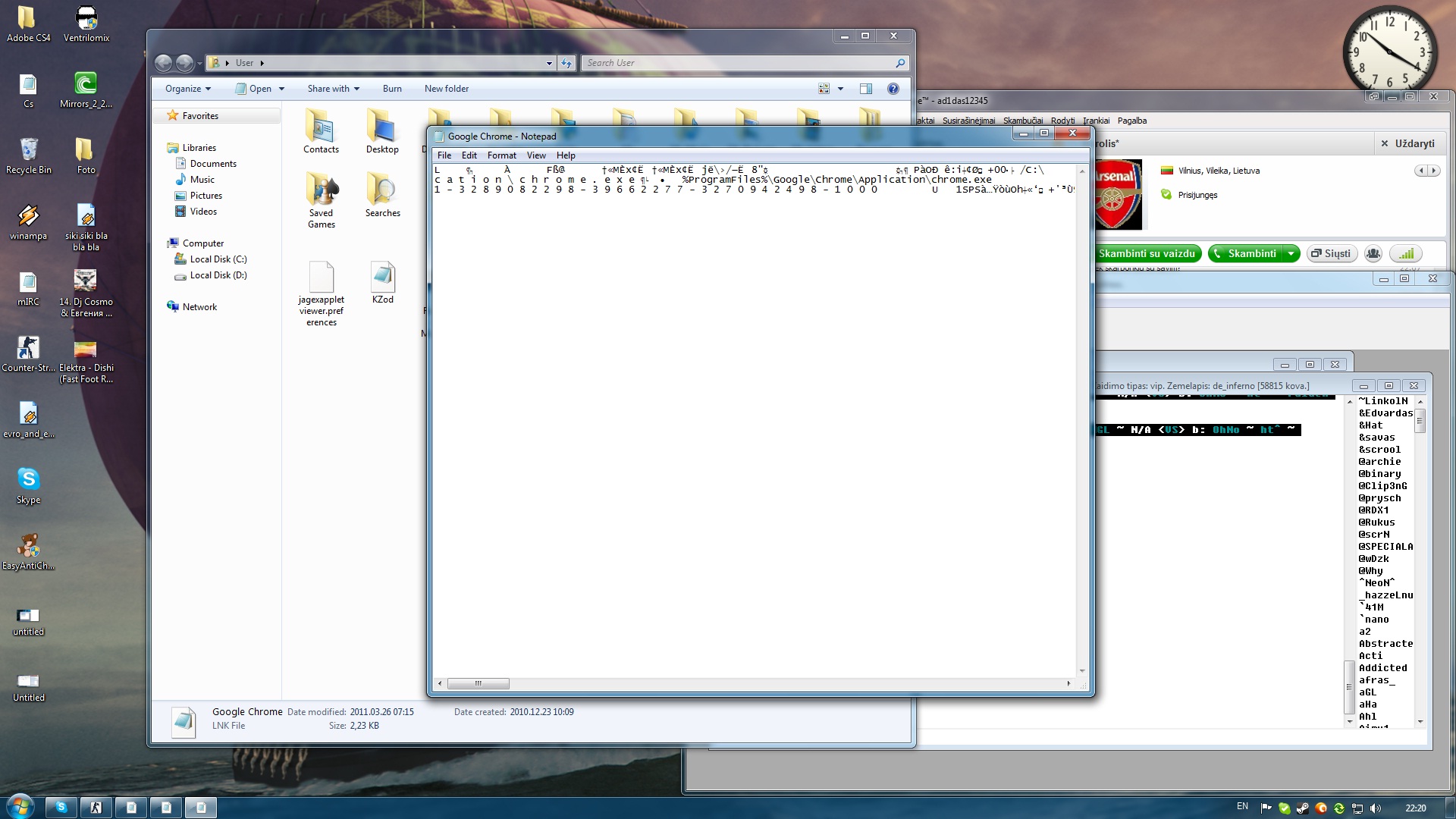Click the refresh button beside address bar

click(566, 63)
